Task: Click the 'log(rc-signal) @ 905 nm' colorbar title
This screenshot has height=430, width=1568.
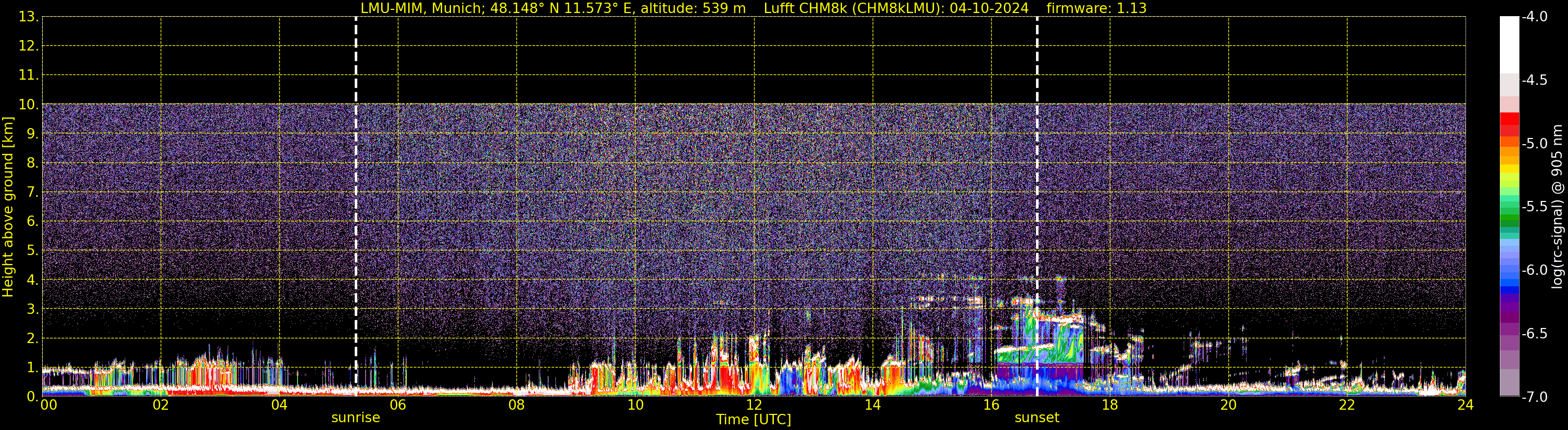Action: (1557, 207)
